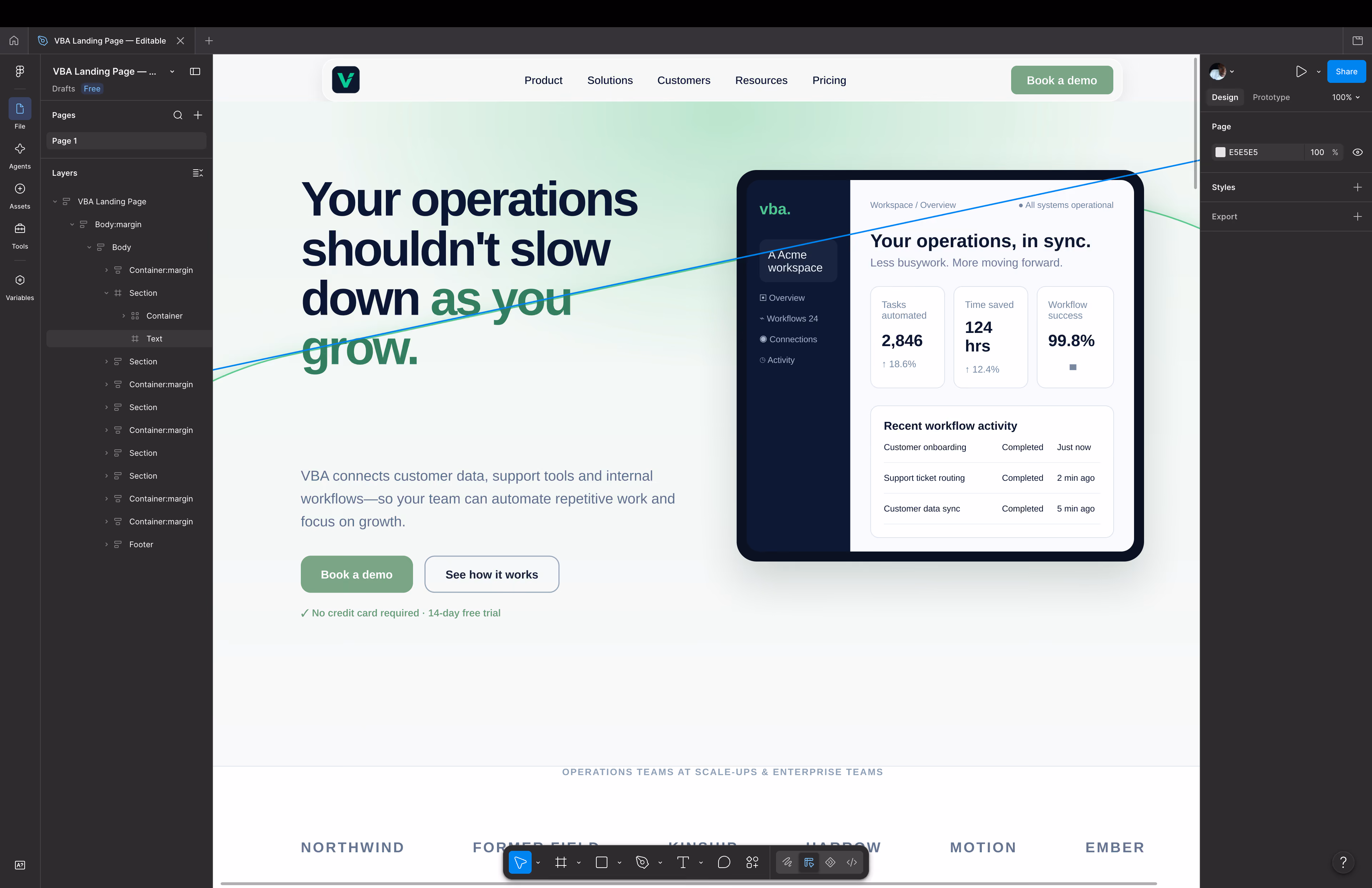Add a new page with plus icon
Image resolution: width=1372 pixels, height=888 pixels.
point(198,115)
